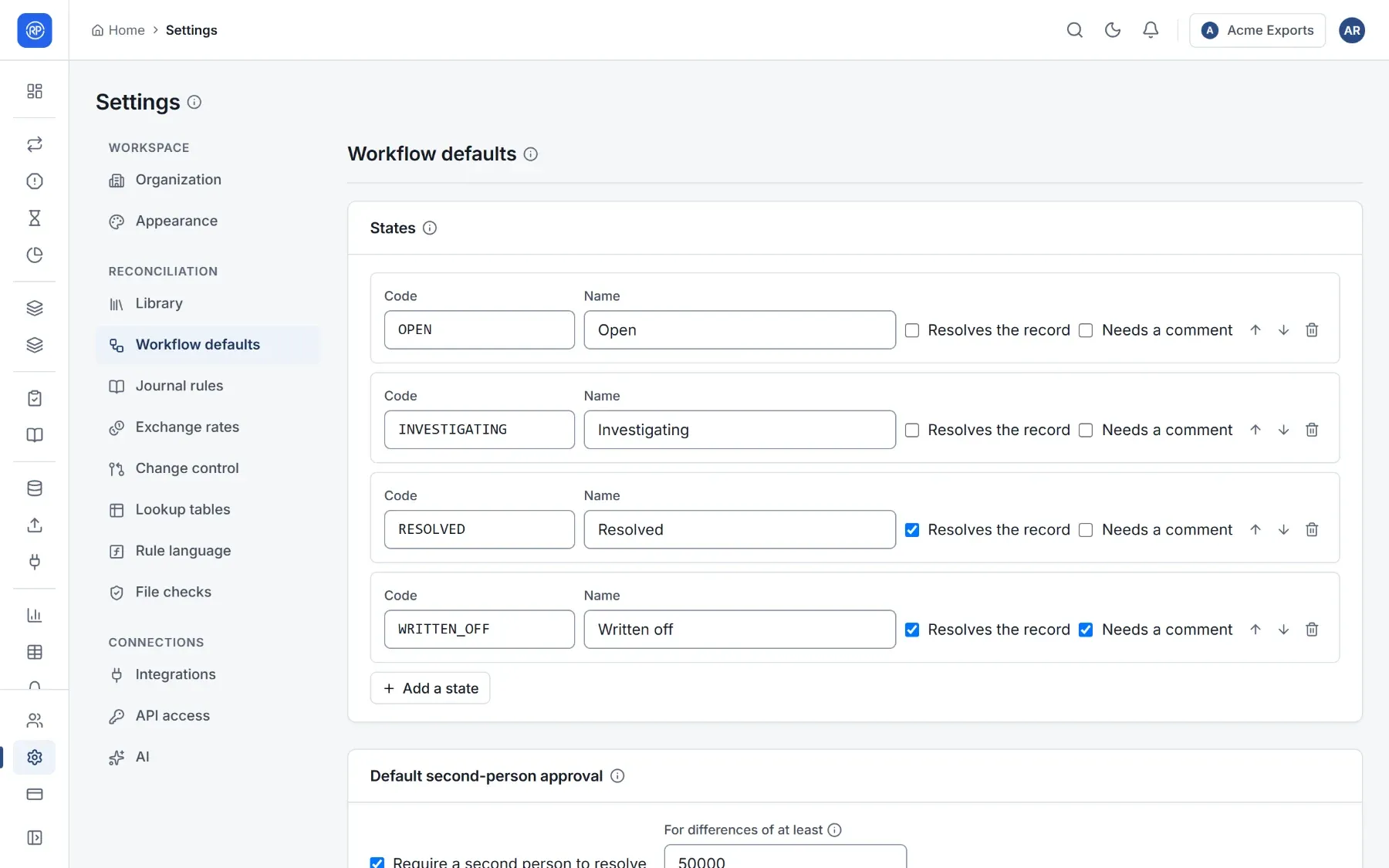Click the Investigating name input field
Image resolution: width=1389 pixels, height=868 pixels.
click(x=739, y=430)
